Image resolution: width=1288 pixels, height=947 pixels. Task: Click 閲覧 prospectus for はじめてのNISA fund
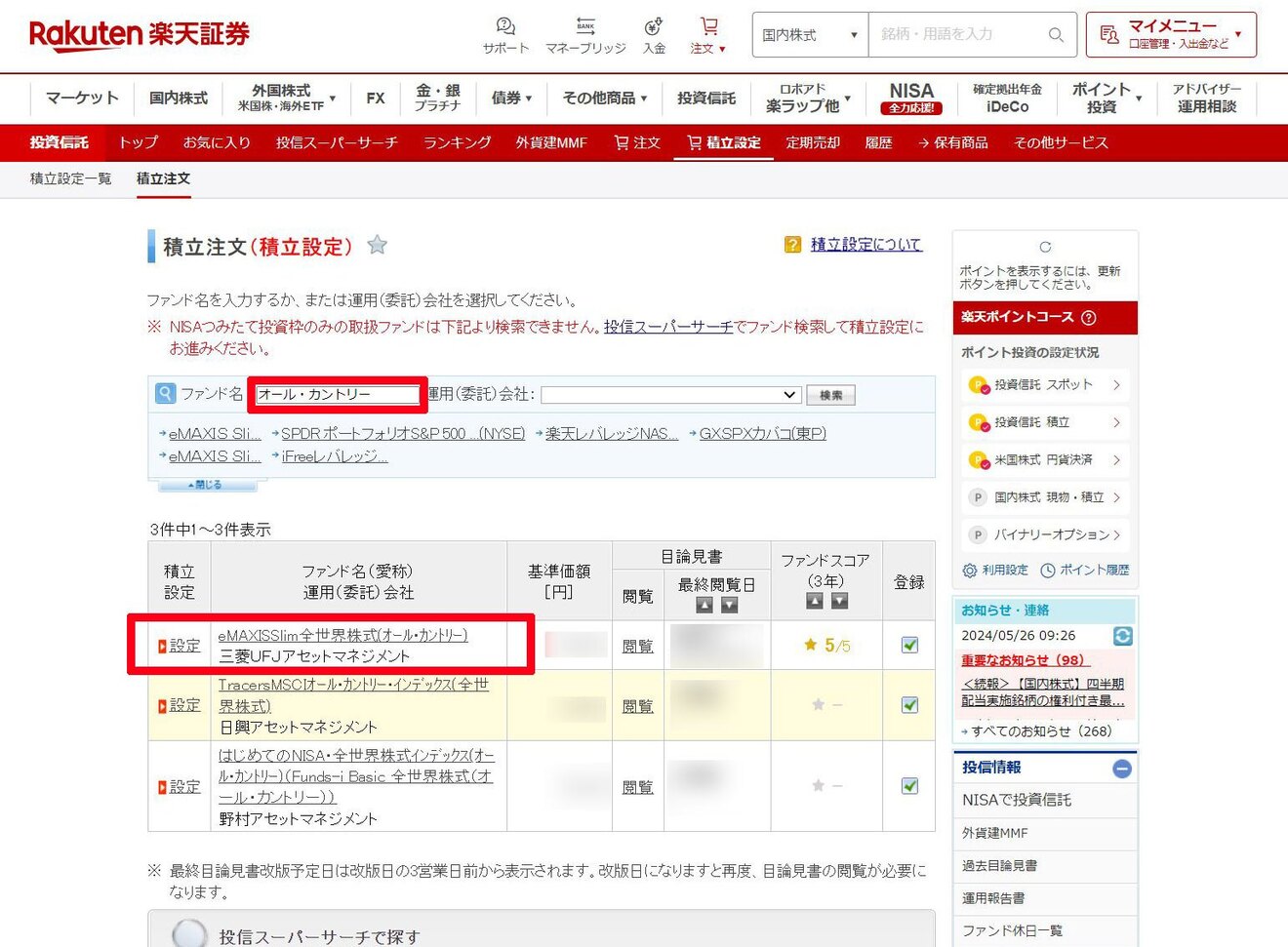tap(637, 787)
